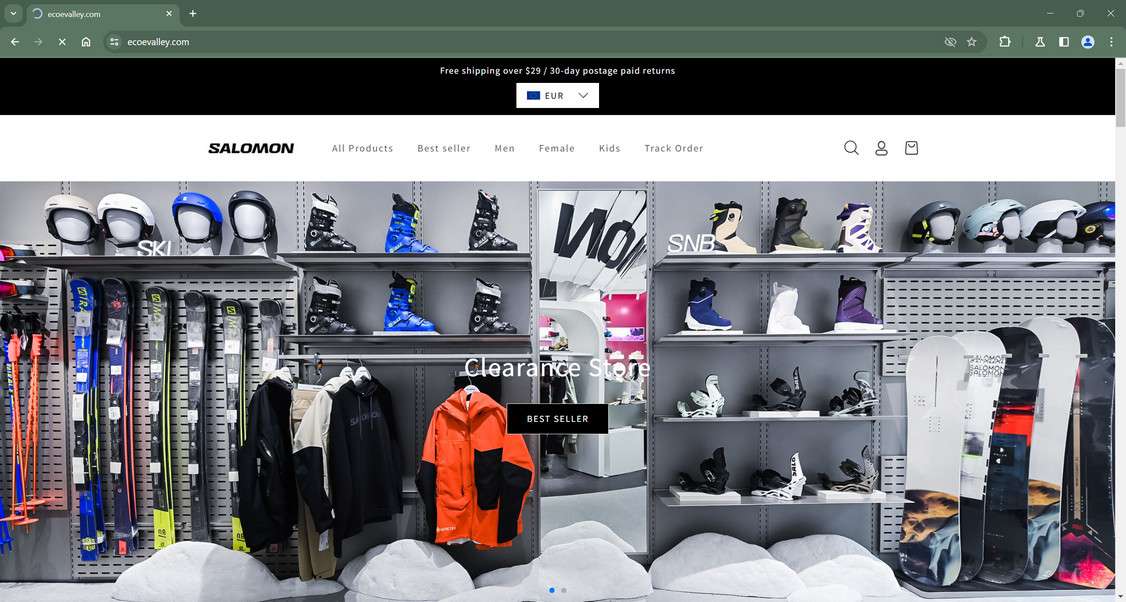This screenshot has width=1126, height=602.
Task: Toggle the browser side panel
Action: pos(1064,42)
